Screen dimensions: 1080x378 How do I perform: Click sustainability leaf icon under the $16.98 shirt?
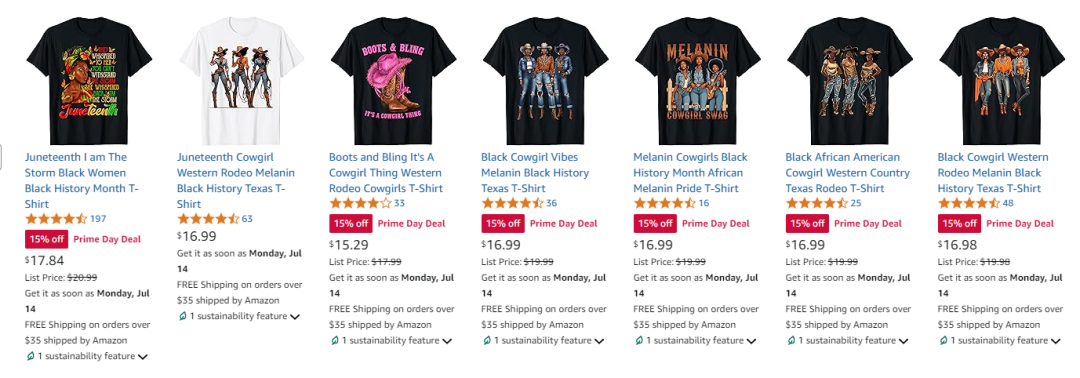point(944,340)
